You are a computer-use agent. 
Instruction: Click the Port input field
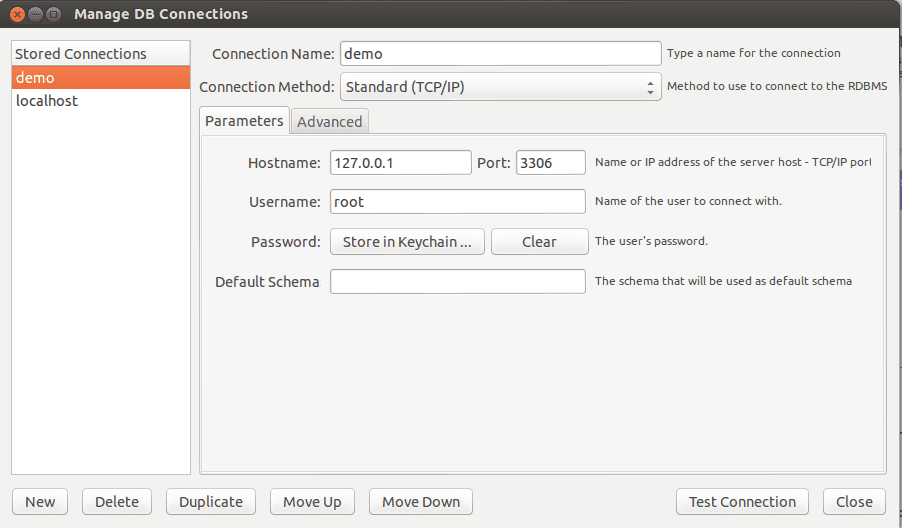tap(551, 163)
